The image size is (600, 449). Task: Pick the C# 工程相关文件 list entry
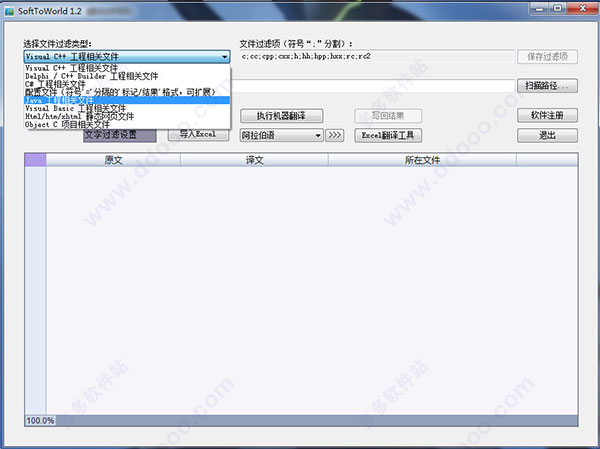[x=127, y=84]
